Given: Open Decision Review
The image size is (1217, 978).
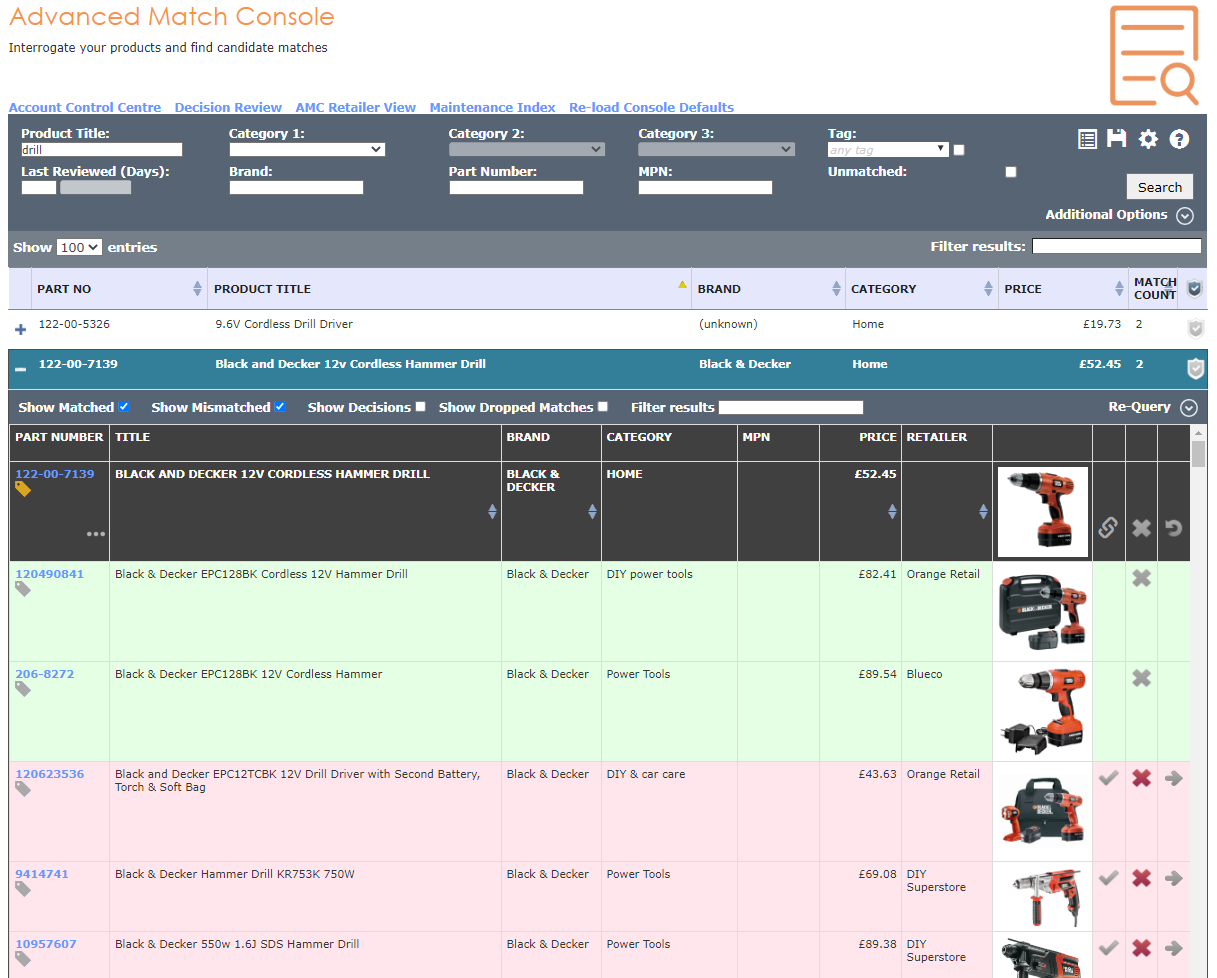Looking at the screenshot, I should pyautogui.click(x=228, y=107).
